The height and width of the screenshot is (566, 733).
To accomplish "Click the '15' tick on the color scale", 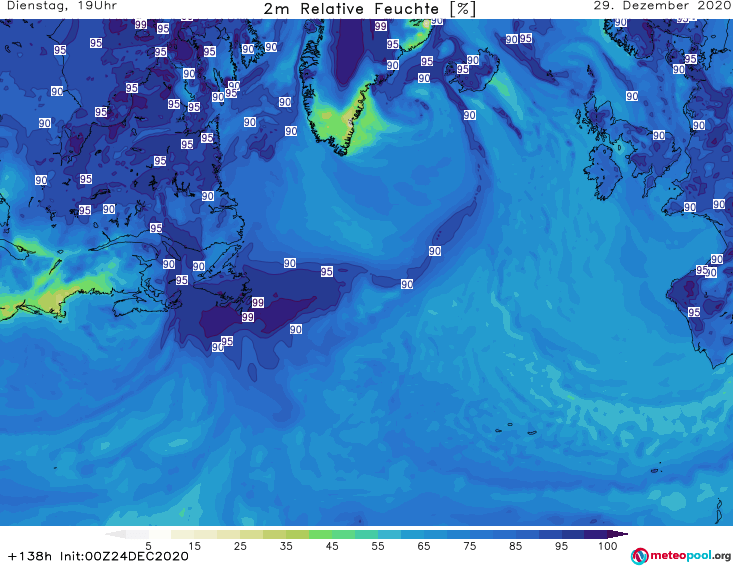I will [194, 546].
